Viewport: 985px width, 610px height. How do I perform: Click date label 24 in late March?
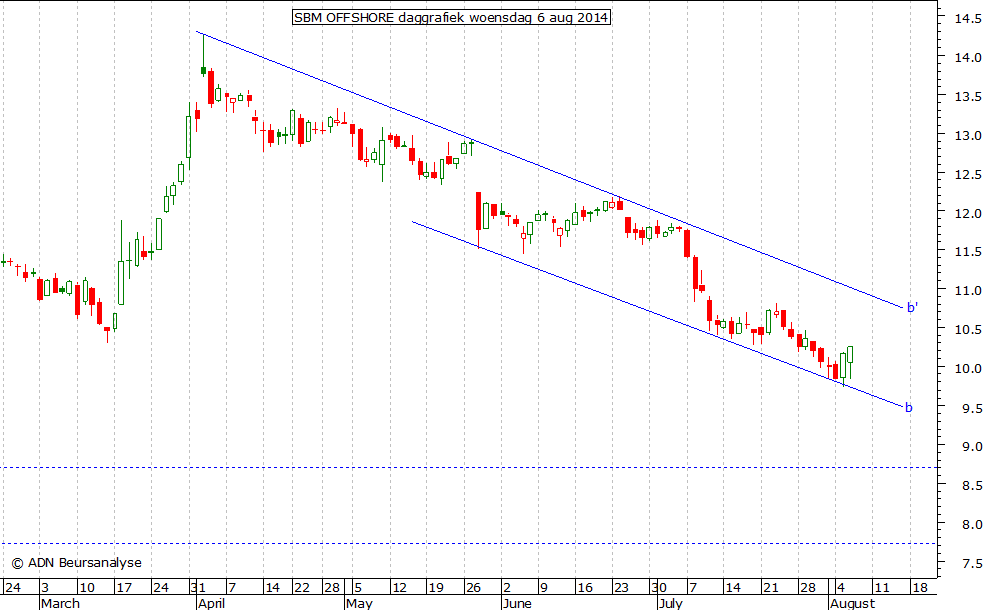coord(161,587)
